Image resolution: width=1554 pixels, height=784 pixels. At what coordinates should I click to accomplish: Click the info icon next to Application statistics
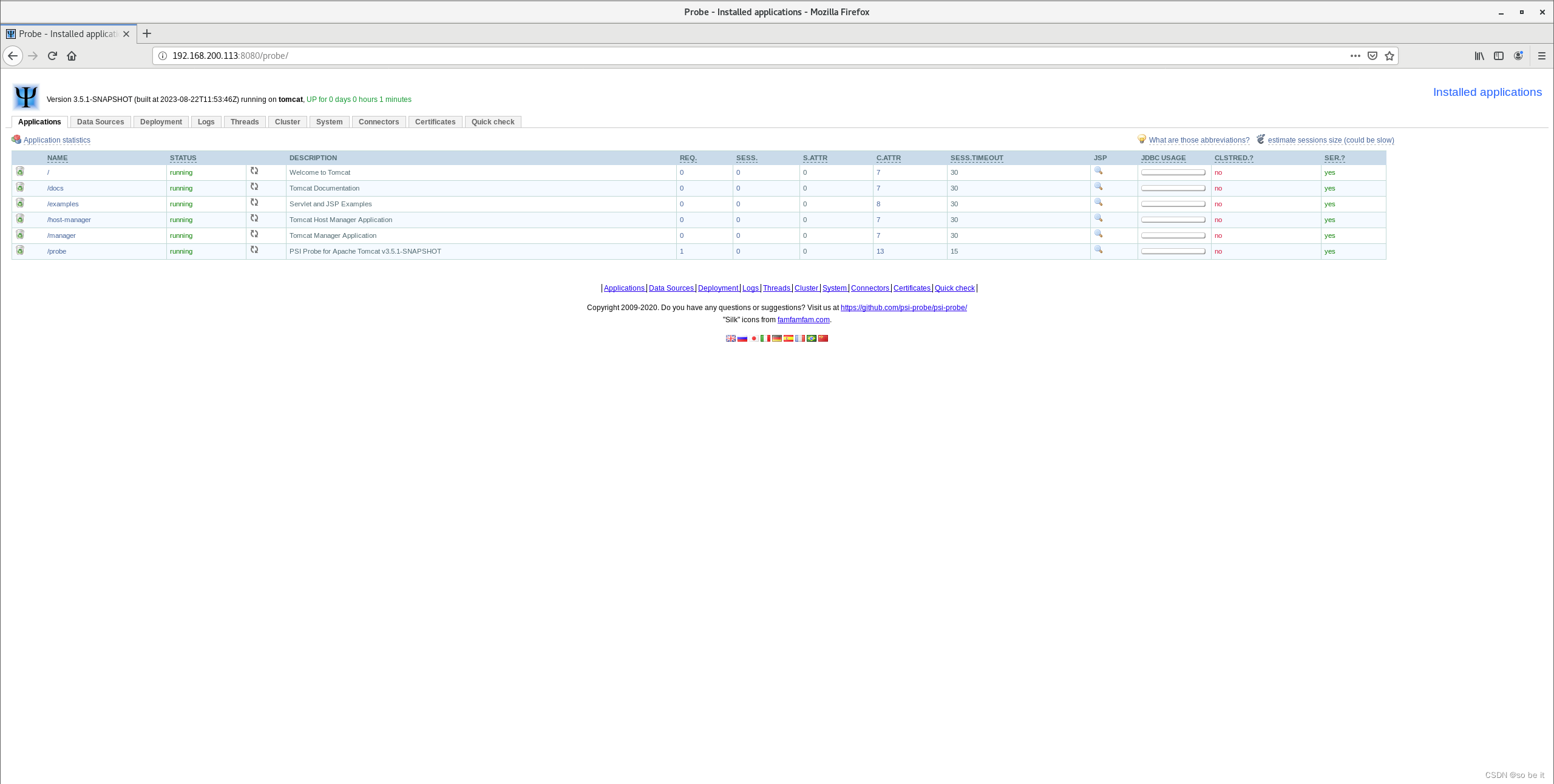(16, 140)
